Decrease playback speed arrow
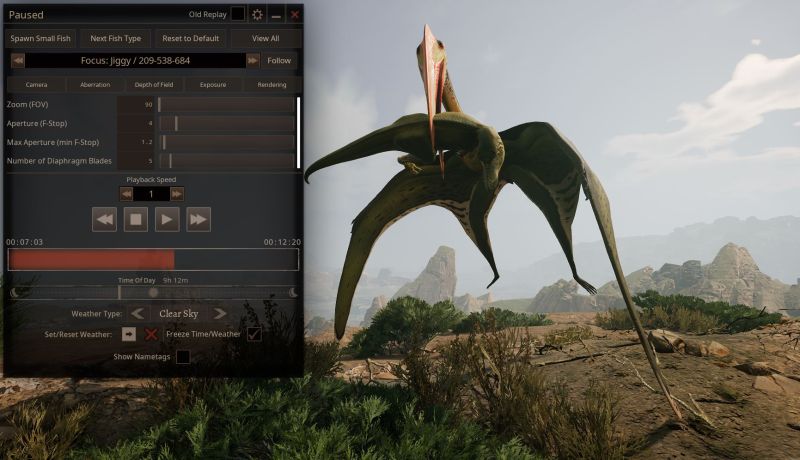This screenshot has height=460, width=800. pyautogui.click(x=126, y=194)
